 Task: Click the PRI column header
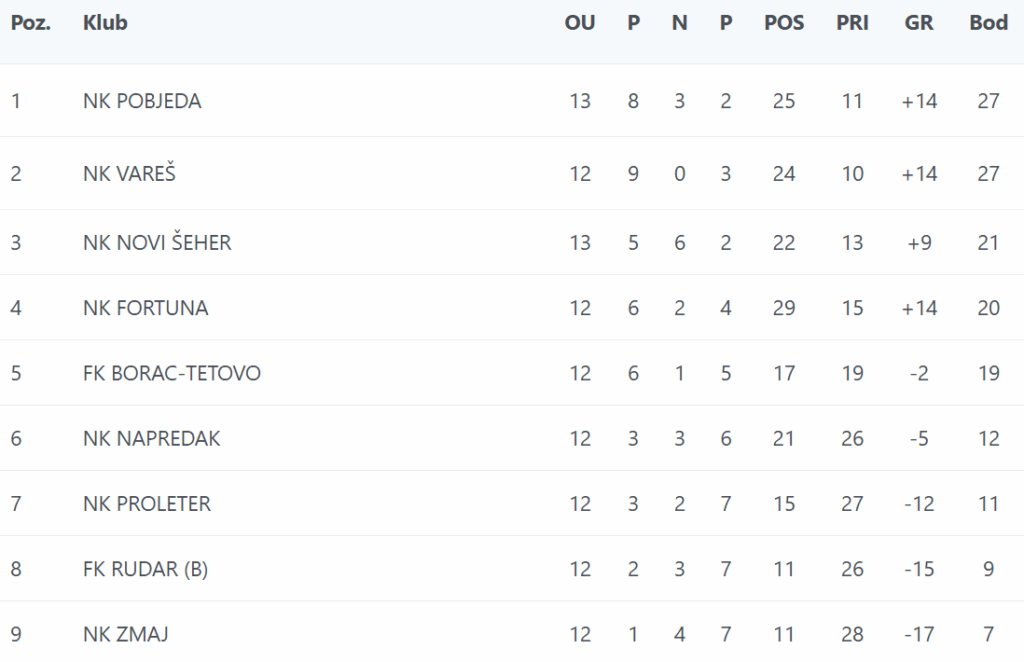click(x=852, y=23)
